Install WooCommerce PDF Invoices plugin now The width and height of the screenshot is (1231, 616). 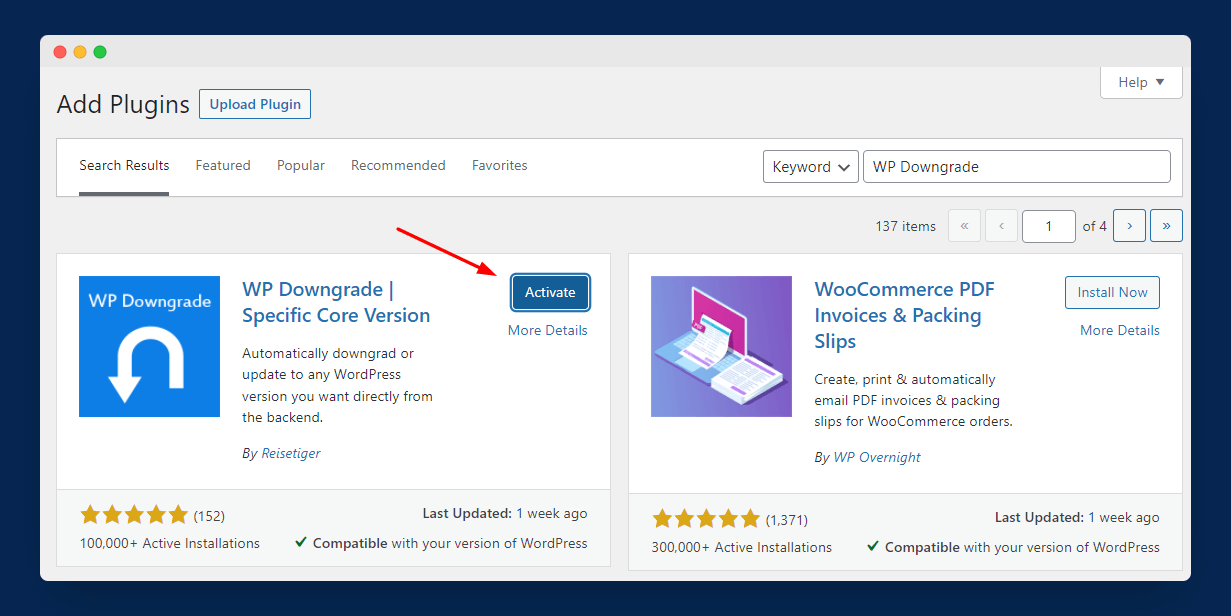pos(1112,292)
